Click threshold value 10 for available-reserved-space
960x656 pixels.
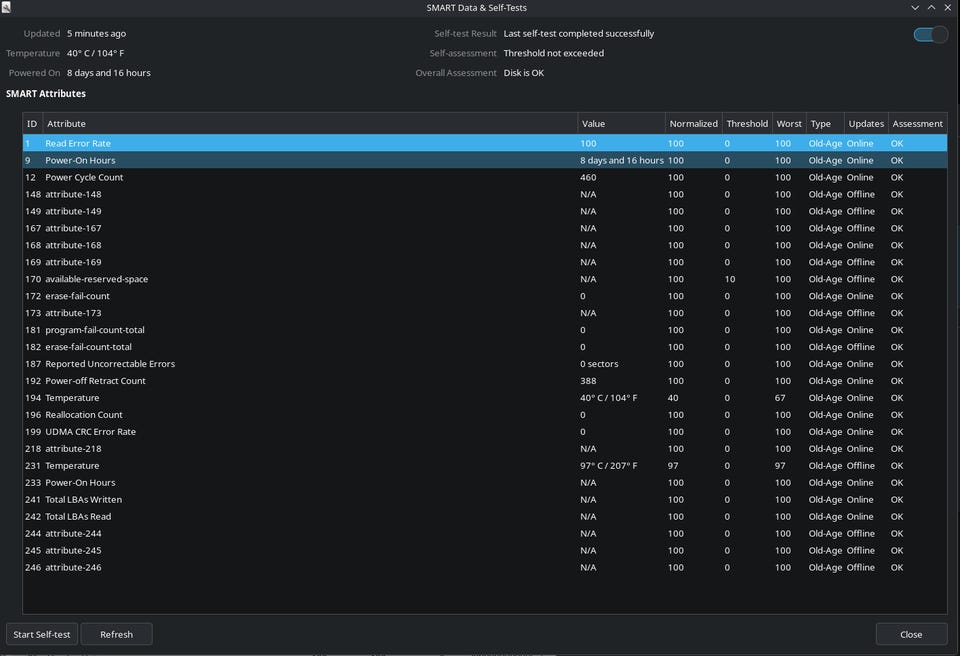coord(730,279)
